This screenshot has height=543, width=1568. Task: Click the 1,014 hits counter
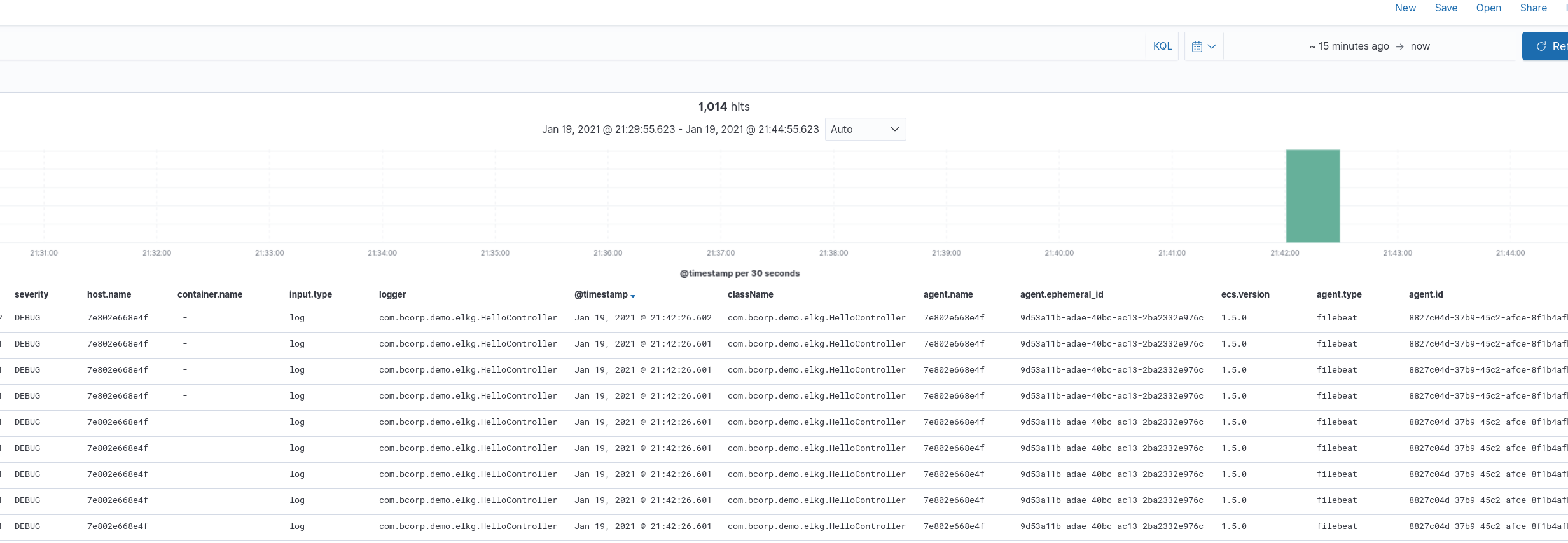724,107
